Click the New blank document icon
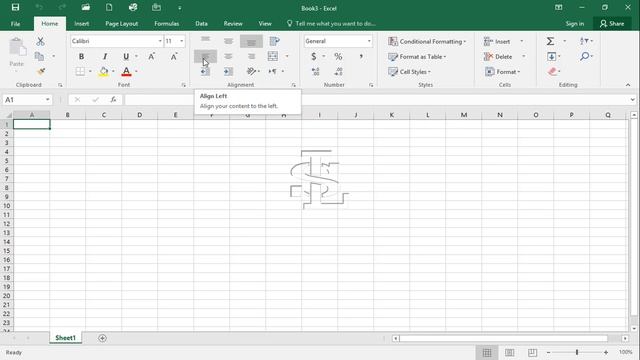 [109, 7]
